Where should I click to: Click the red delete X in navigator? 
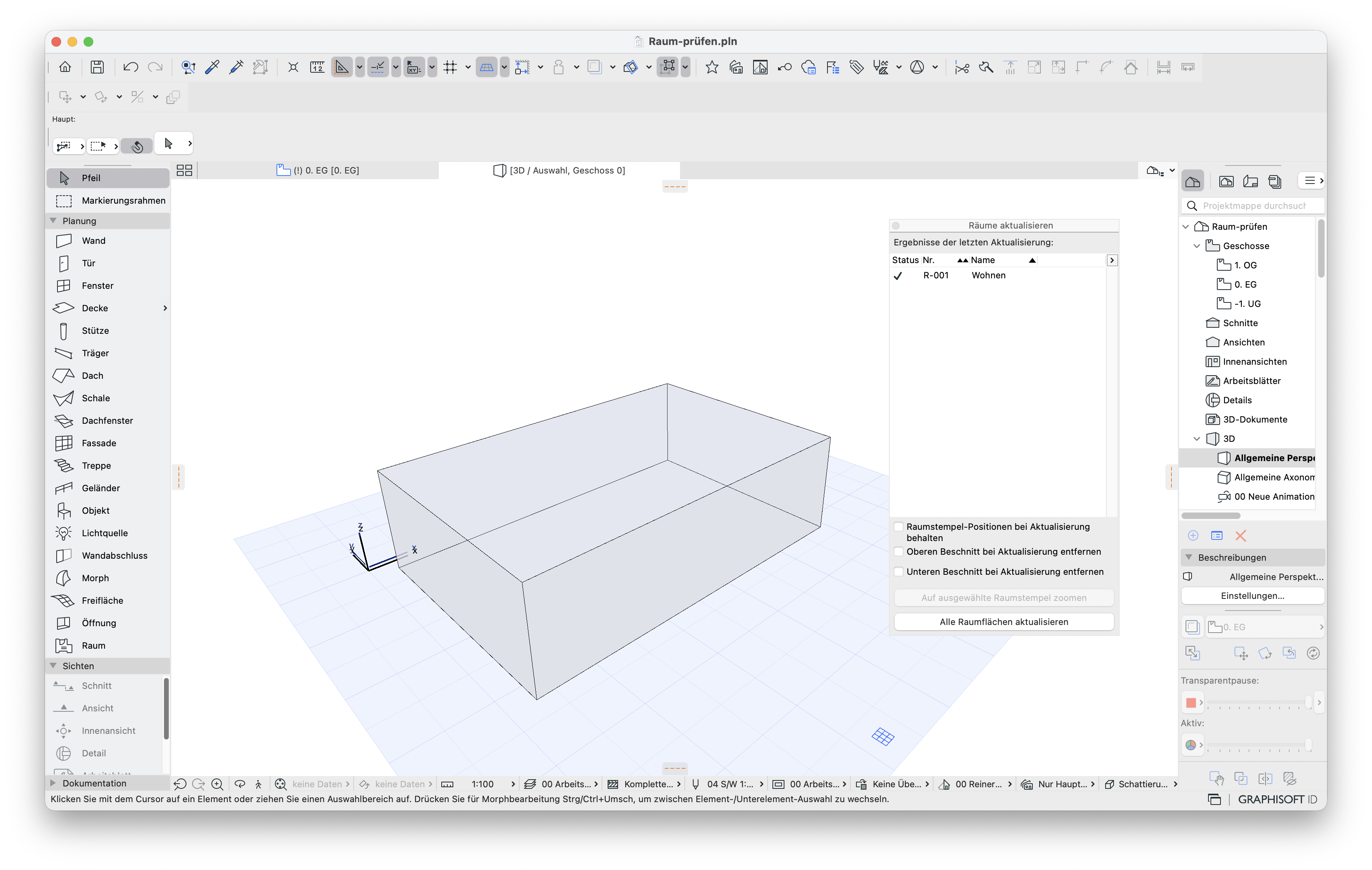[1241, 536]
